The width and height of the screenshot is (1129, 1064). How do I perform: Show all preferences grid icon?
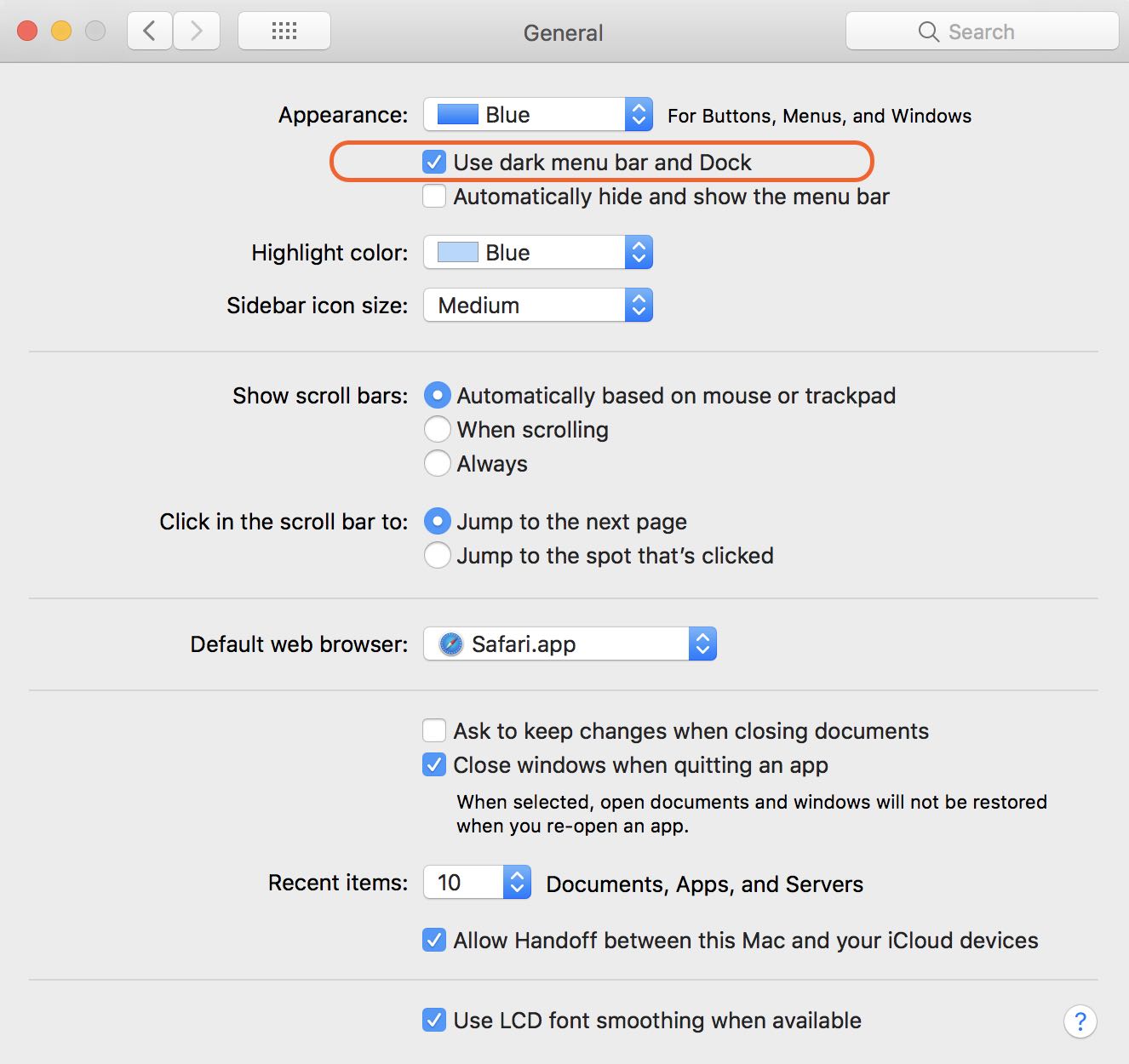(284, 31)
